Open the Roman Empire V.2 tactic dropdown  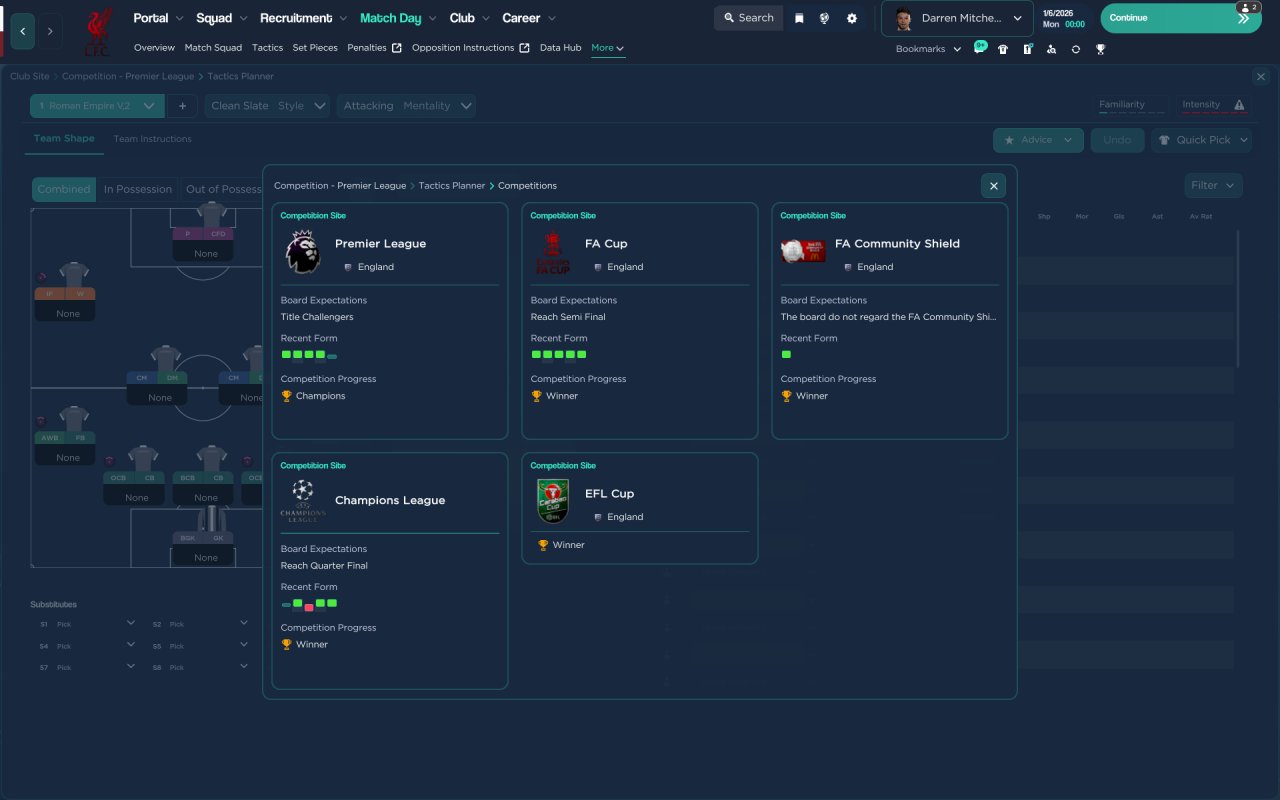coord(97,106)
